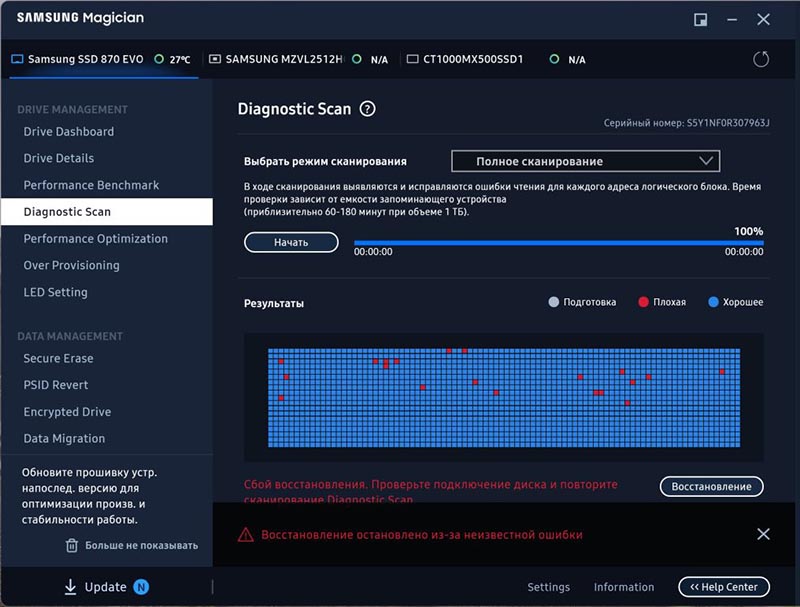Open PSID Revert
Image resolution: width=800 pixels, height=607 pixels.
tap(56, 385)
